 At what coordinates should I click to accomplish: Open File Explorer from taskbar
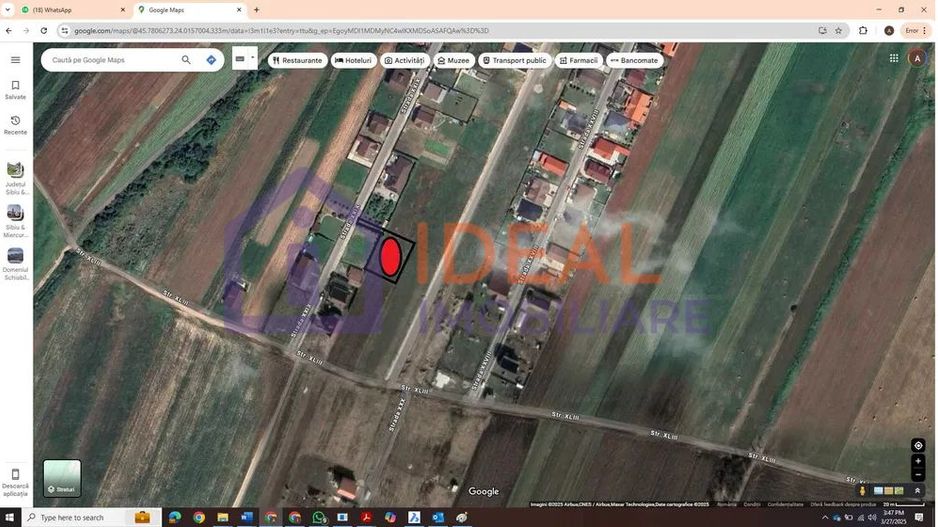[x=223, y=517]
